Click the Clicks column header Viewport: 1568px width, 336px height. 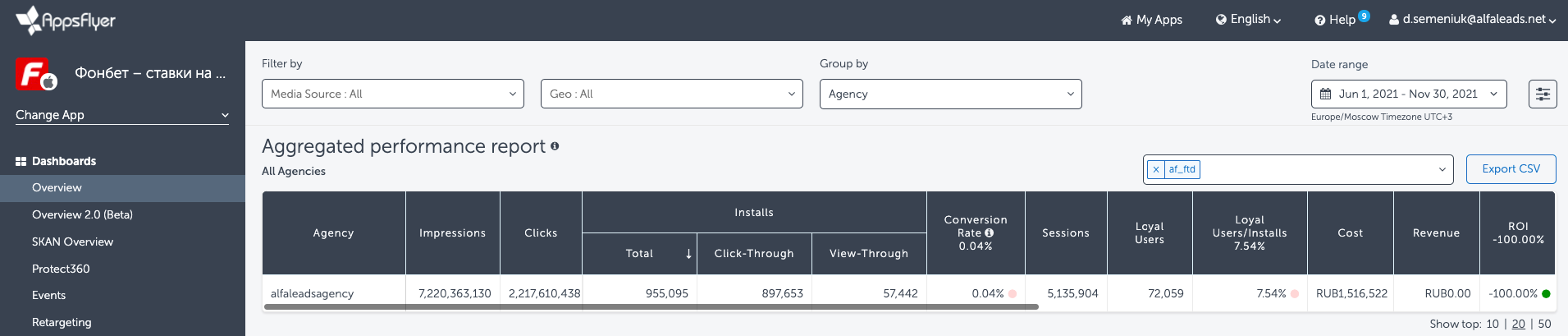541,233
